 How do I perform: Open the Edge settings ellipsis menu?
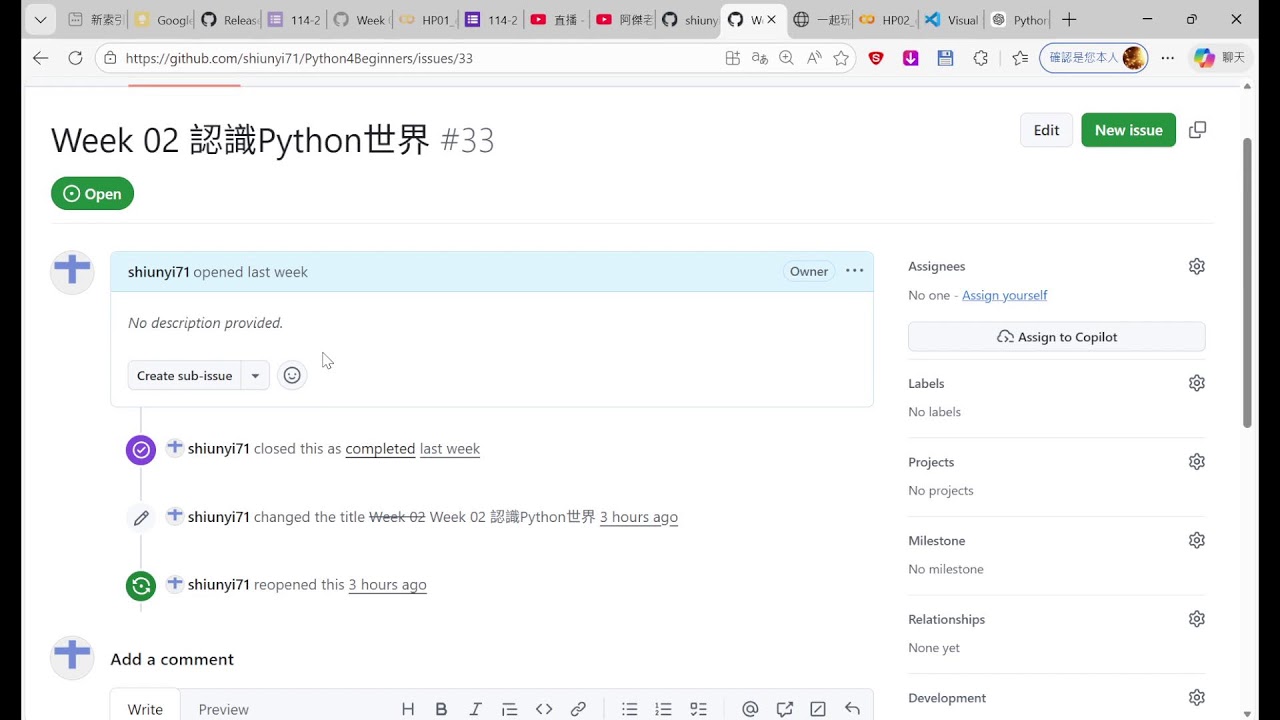[x=1167, y=58]
